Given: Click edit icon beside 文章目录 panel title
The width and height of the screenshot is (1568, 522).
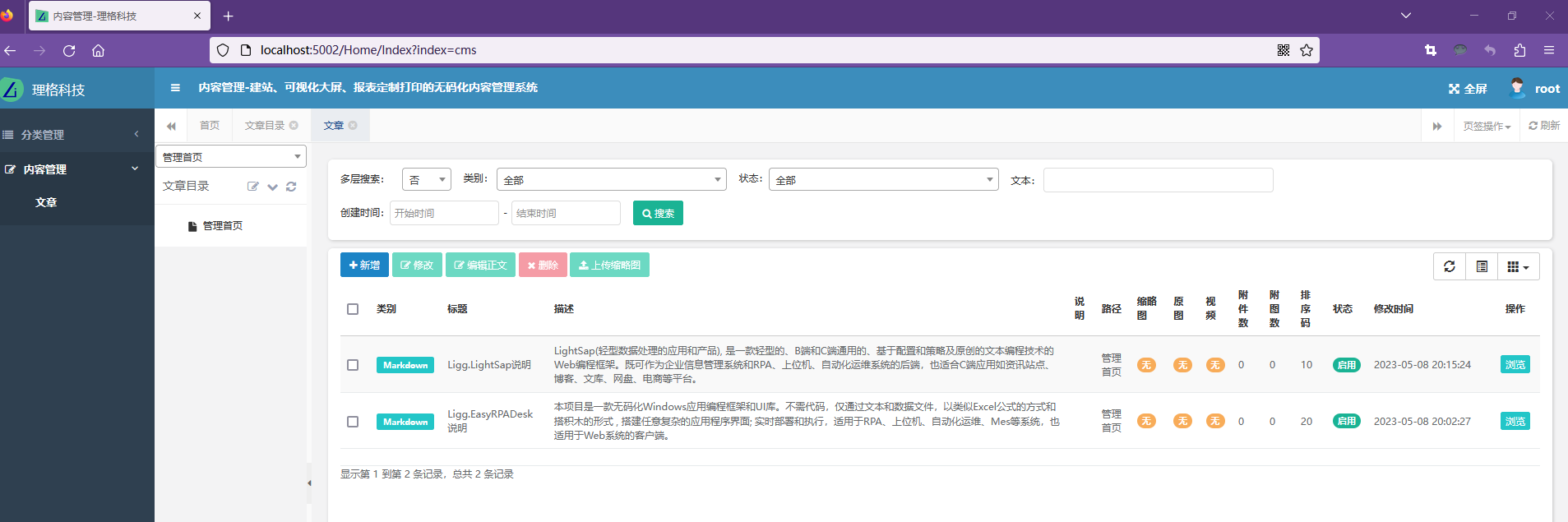Looking at the screenshot, I should (x=253, y=187).
